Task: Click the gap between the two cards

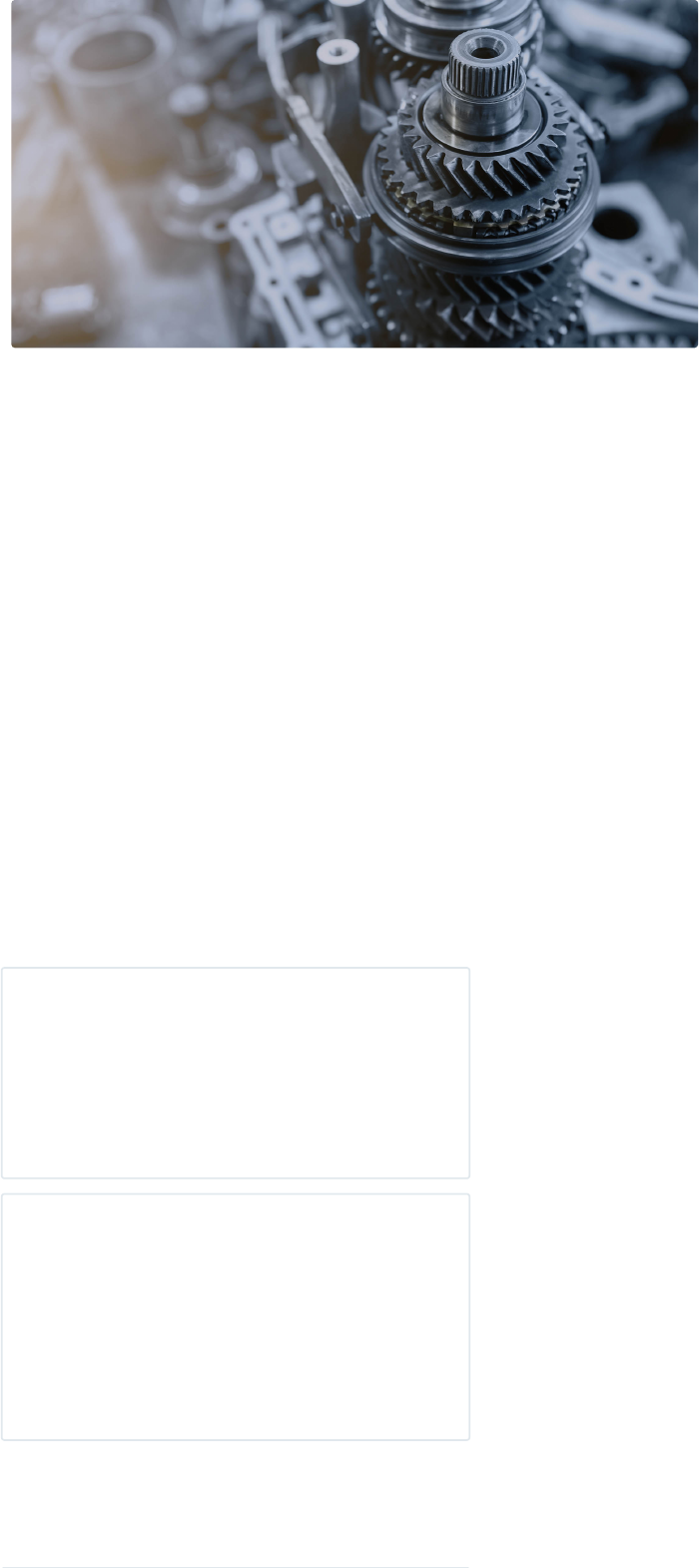Action: click(236, 1186)
